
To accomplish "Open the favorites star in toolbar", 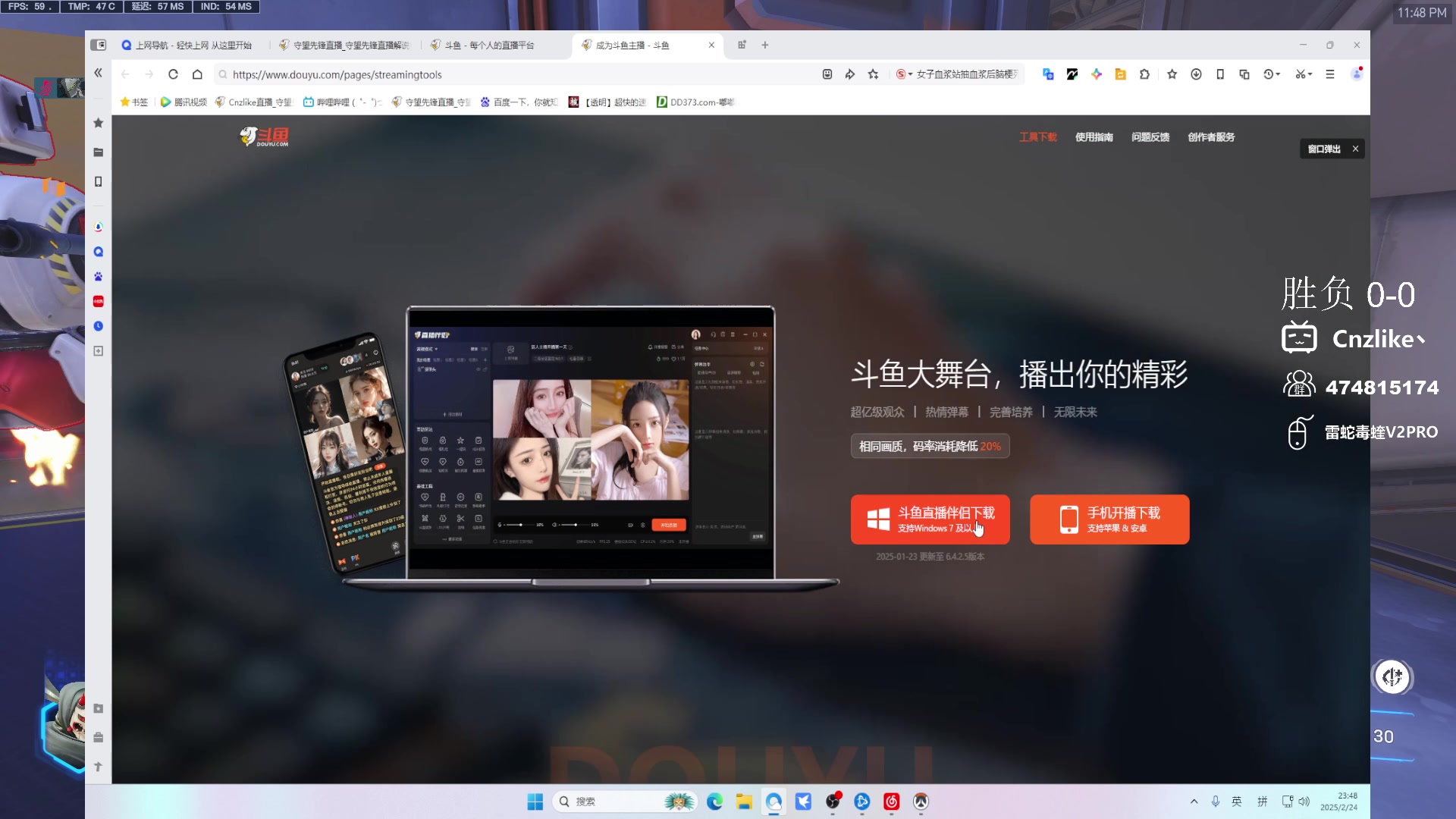I will [x=1172, y=74].
